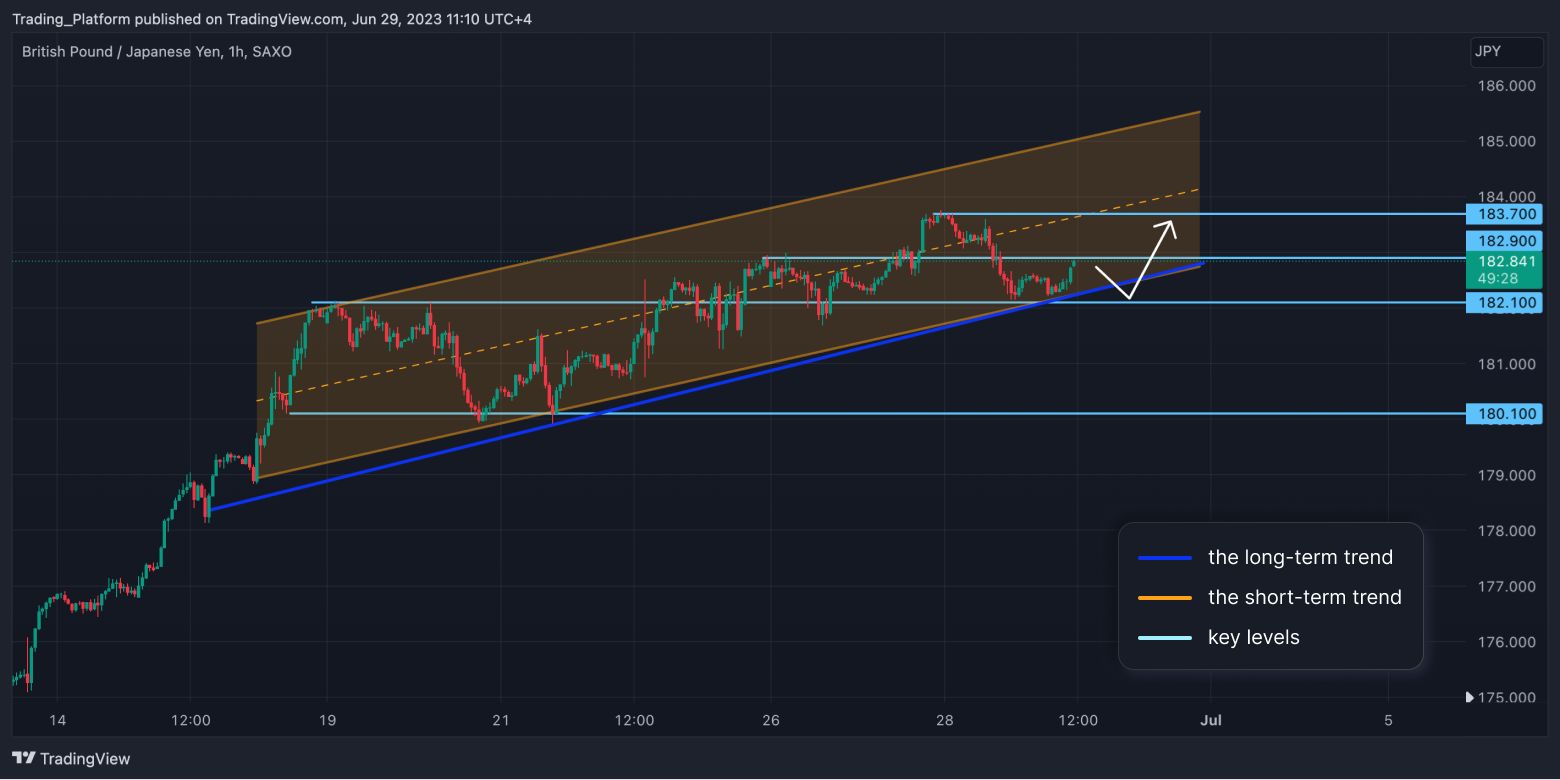Click the date label 5 on time axis
The height and width of the screenshot is (780, 1560).
[1388, 720]
